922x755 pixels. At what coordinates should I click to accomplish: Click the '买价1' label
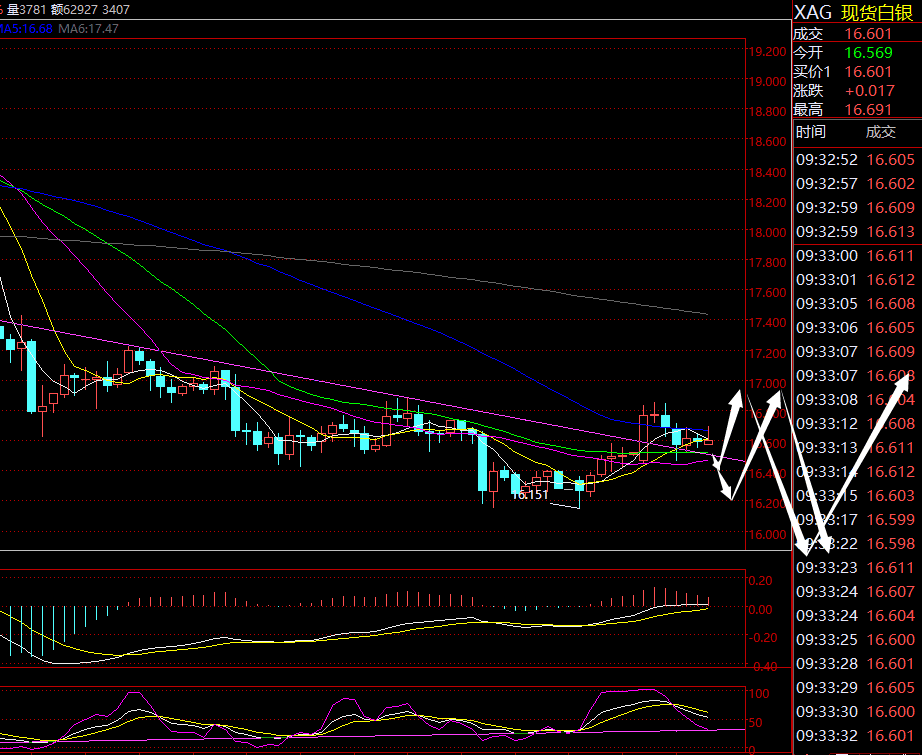[812, 72]
